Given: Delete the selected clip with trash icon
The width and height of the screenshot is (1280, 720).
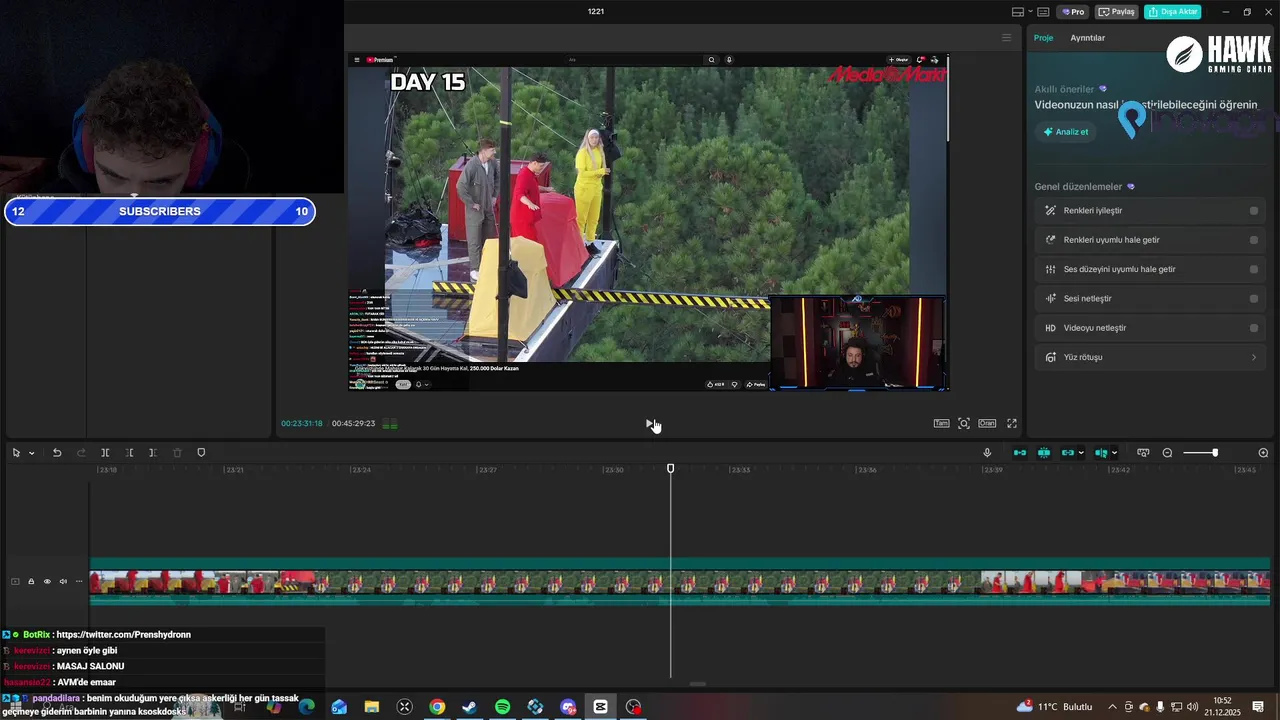Looking at the screenshot, I should click(x=177, y=453).
